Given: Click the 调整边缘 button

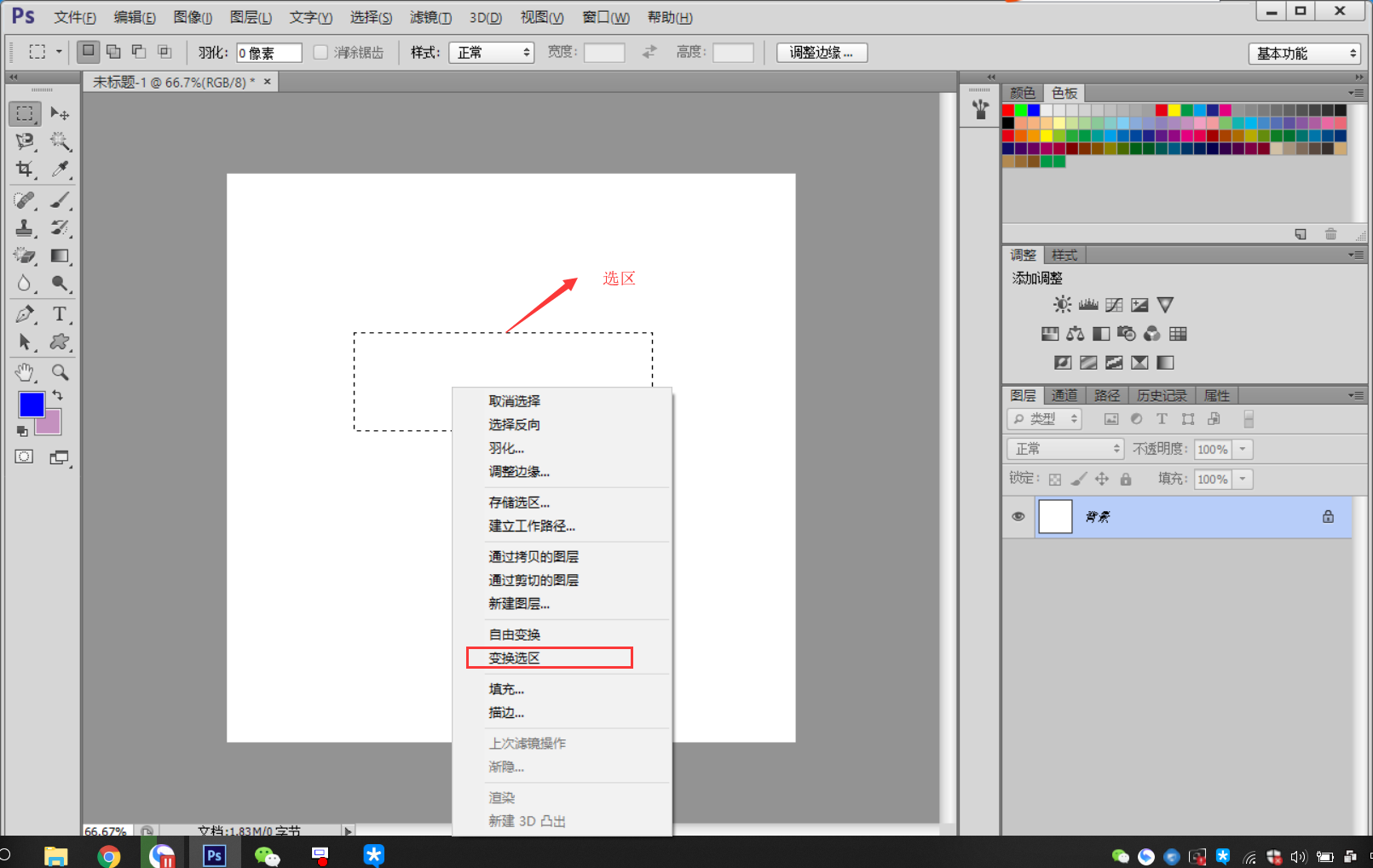Looking at the screenshot, I should tap(822, 53).
